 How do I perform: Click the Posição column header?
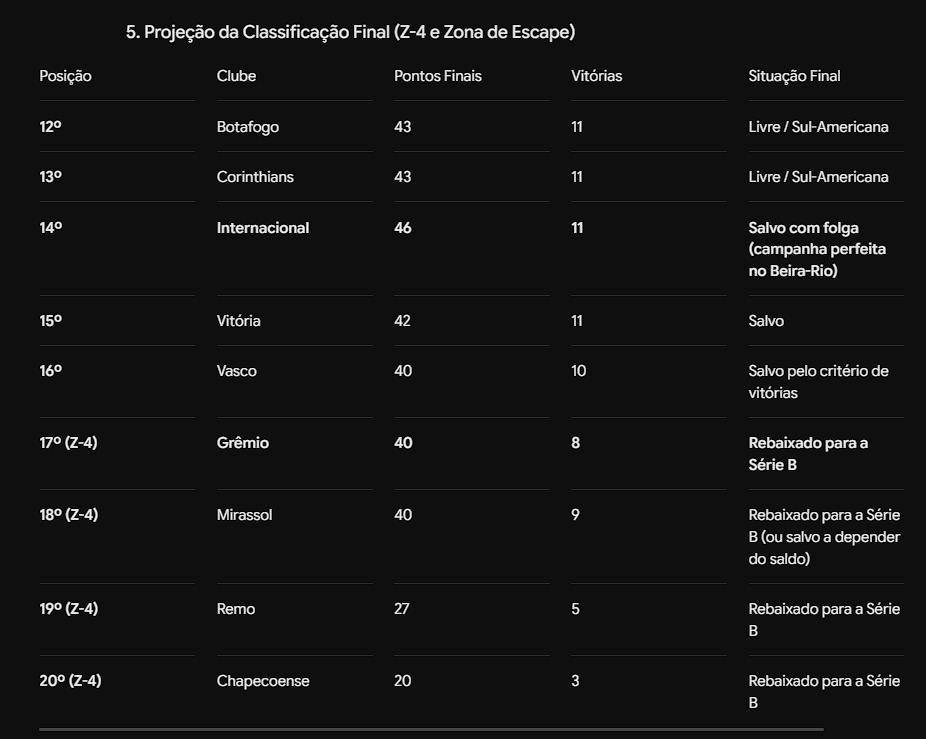click(x=66, y=76)
